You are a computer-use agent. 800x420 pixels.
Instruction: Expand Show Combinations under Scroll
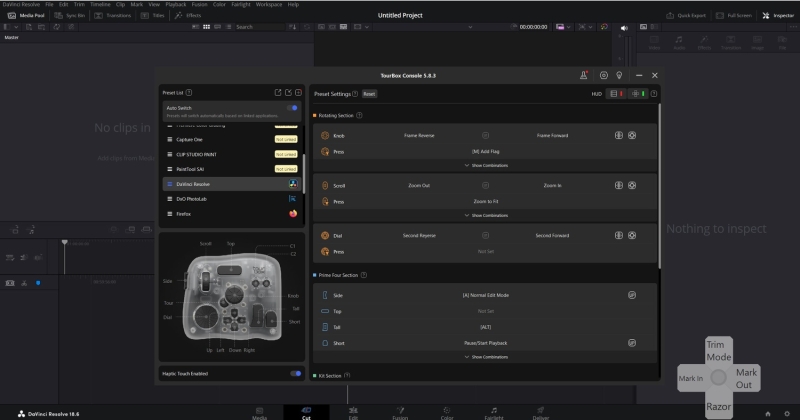pos(486,215)
